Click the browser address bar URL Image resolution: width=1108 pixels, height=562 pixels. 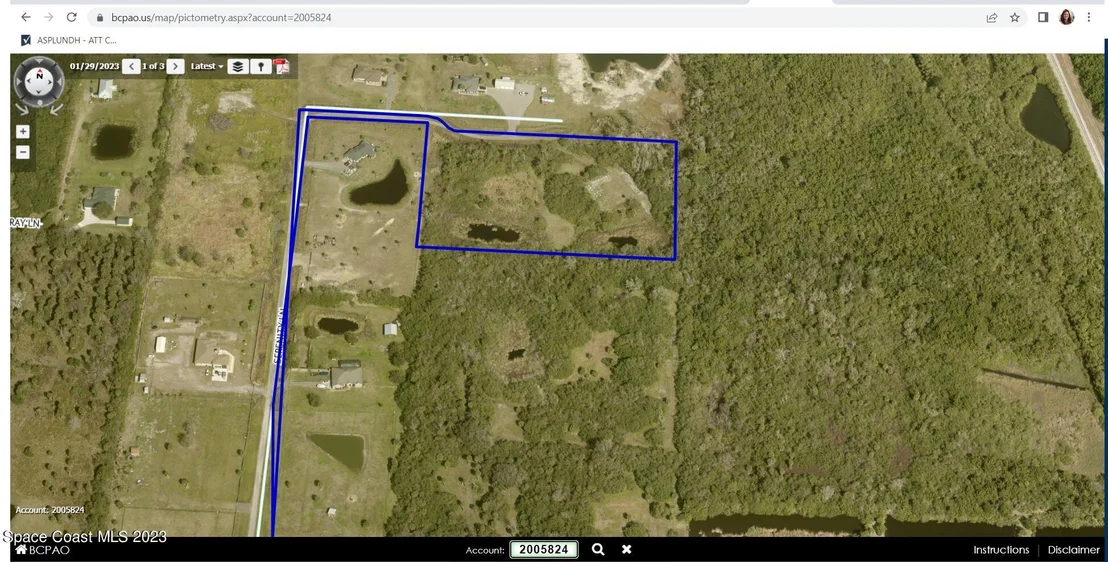[221, 18]
